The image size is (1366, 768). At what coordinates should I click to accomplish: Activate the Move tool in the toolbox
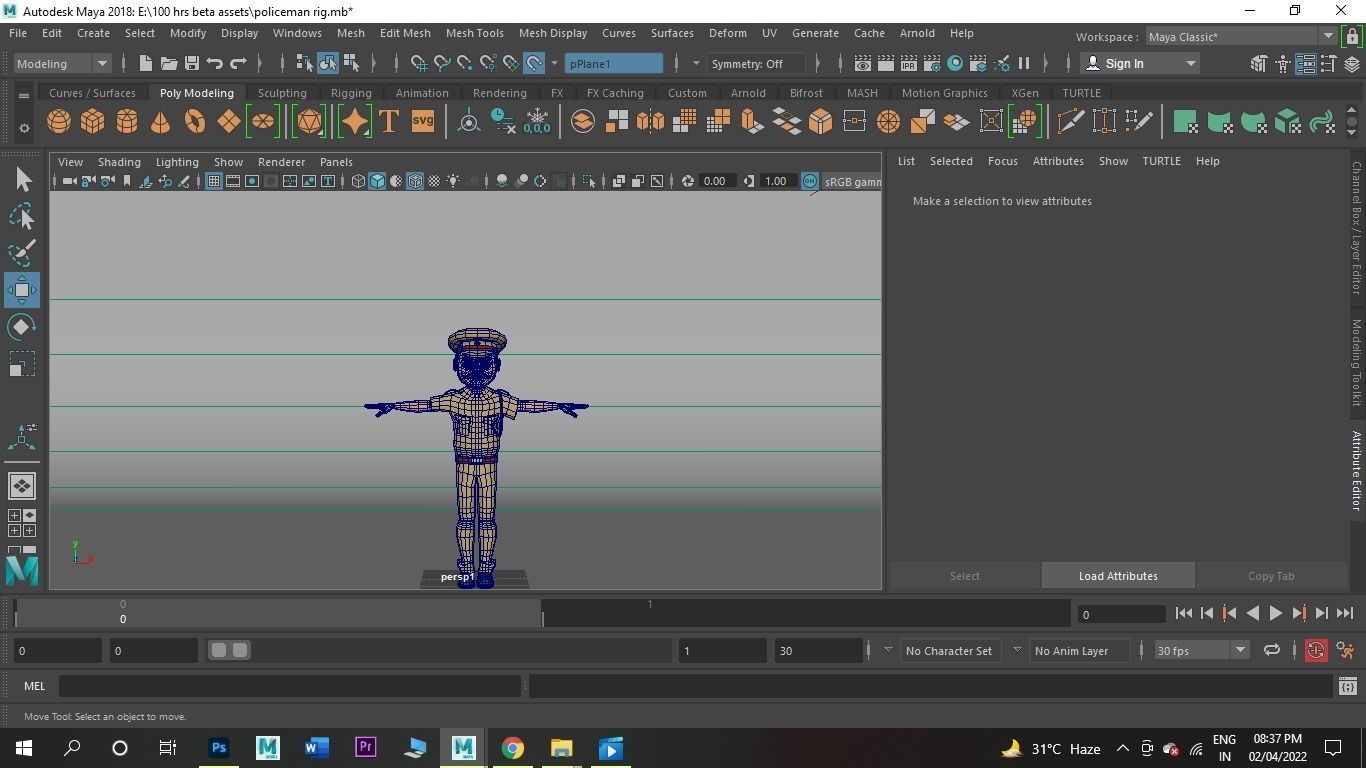22,290
